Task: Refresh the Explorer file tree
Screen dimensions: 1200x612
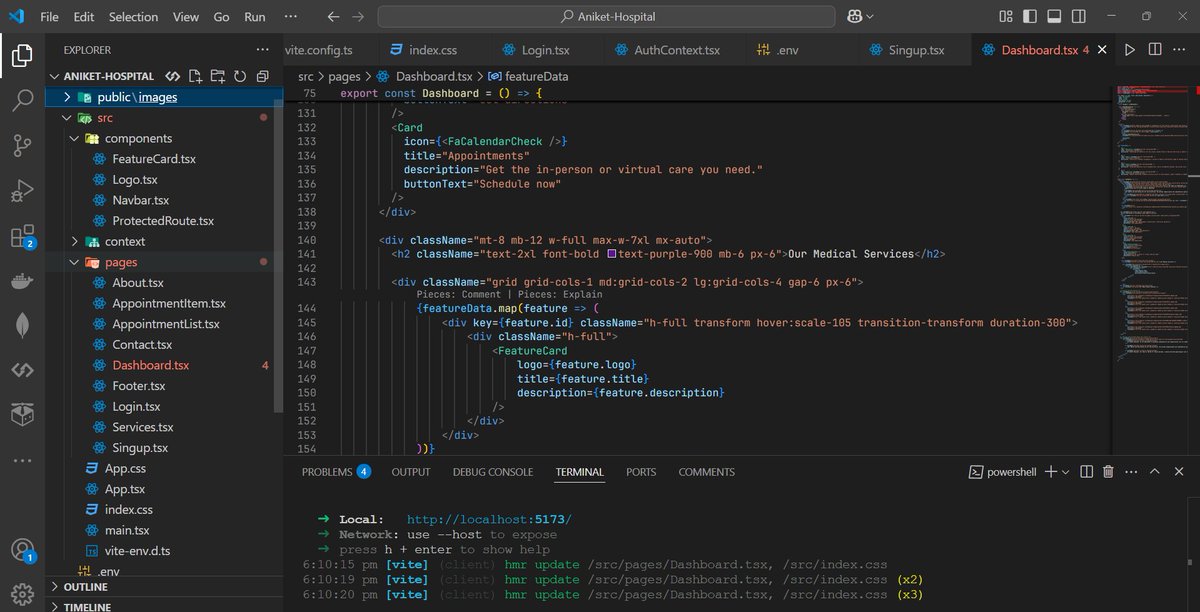Action: [x=240, y=76]
